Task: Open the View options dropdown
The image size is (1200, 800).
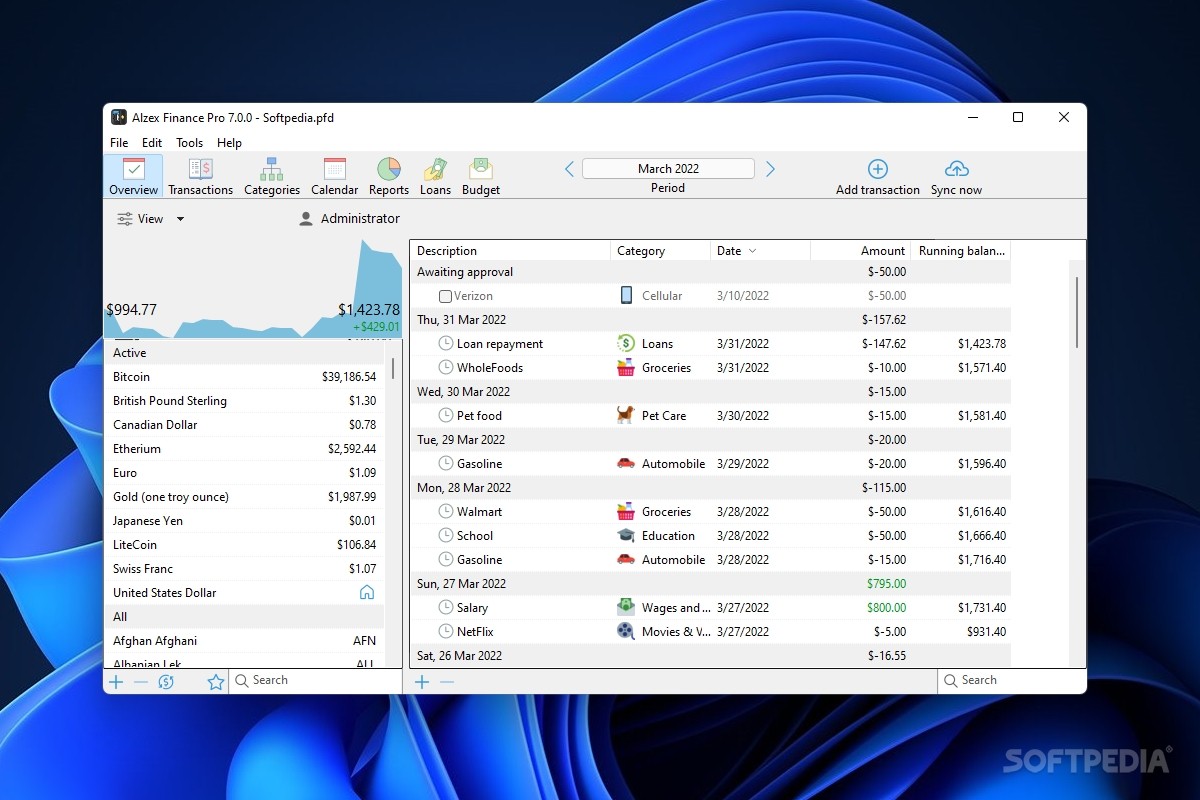Action: click(x=151, y=219)
